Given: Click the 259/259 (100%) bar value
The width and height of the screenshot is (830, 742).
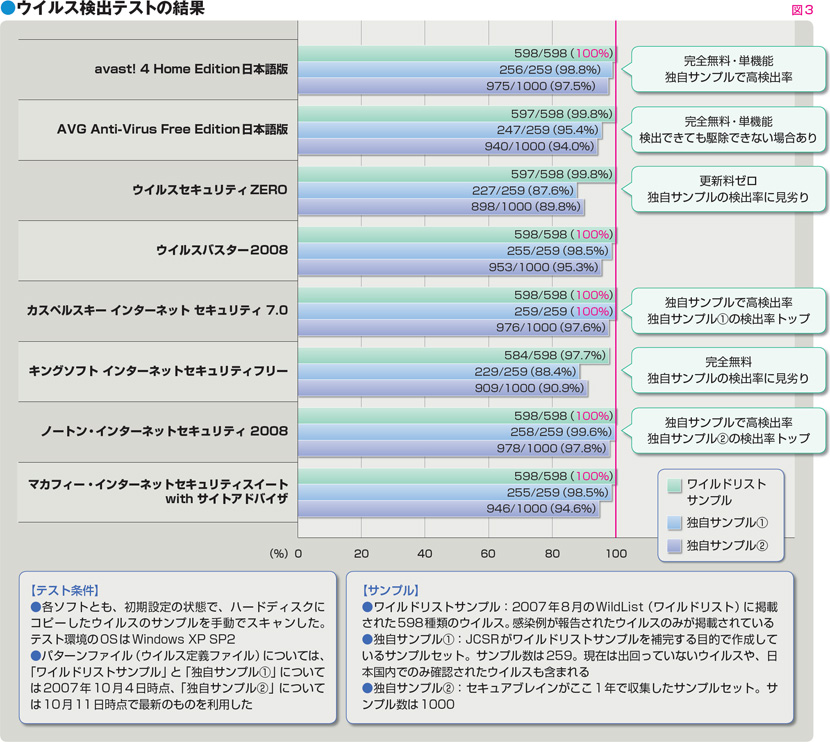Looking at the screenshot, I should pos(563,311).
